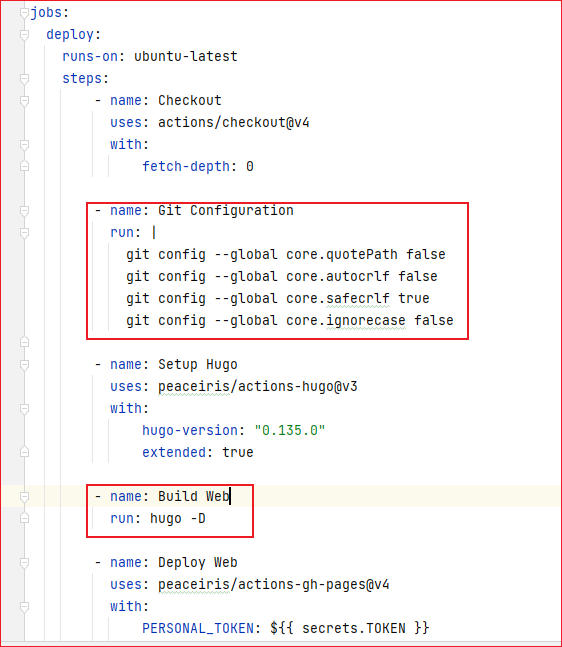The height and width of the screenshot is (647, 562).
Task: Click the PERSONAL_TOKEN key
Action: point(198,628)
